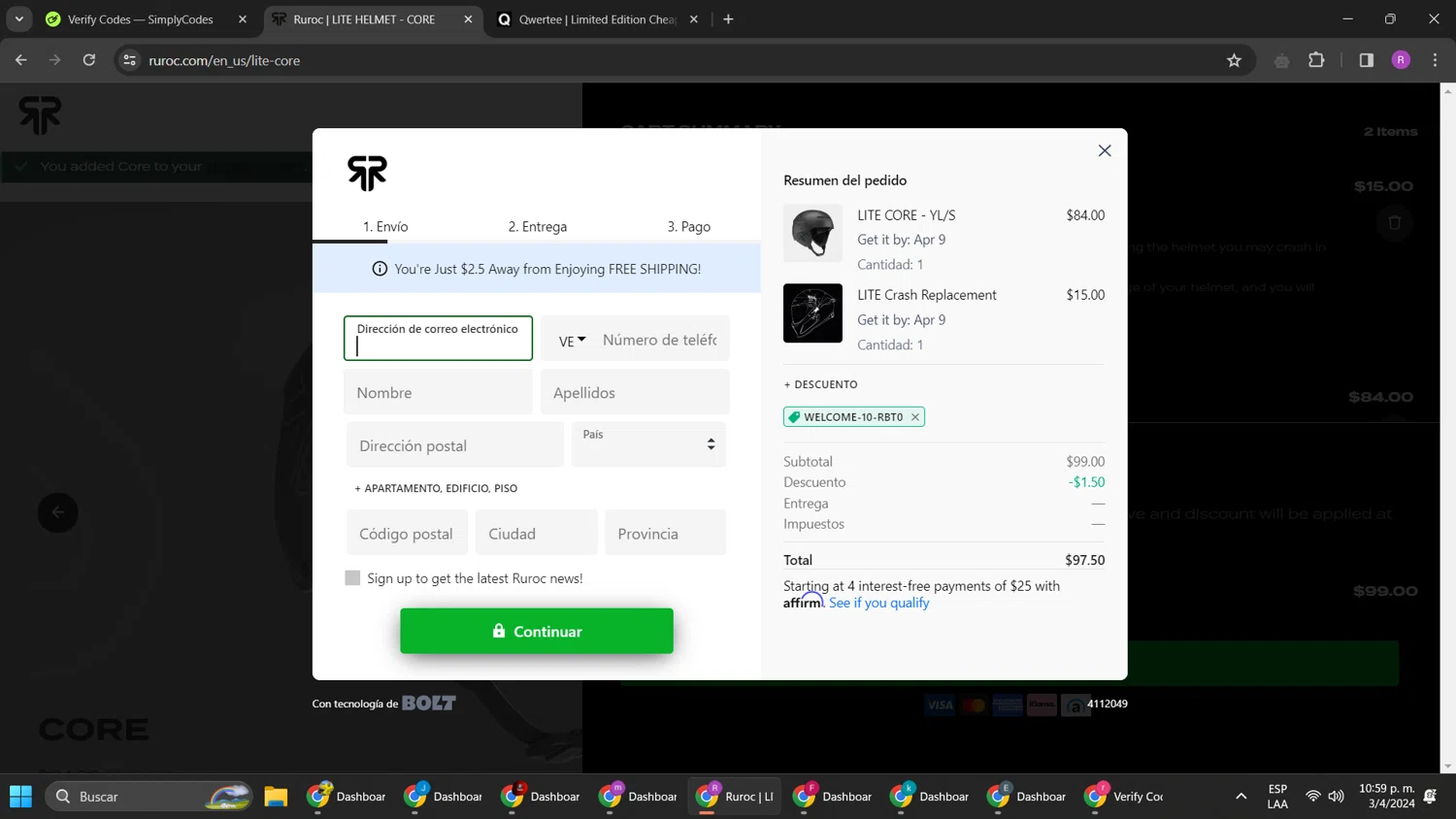This screenshot has height=819, width=1456.
Task: Click the free shipping info icon
Action: 380,269
